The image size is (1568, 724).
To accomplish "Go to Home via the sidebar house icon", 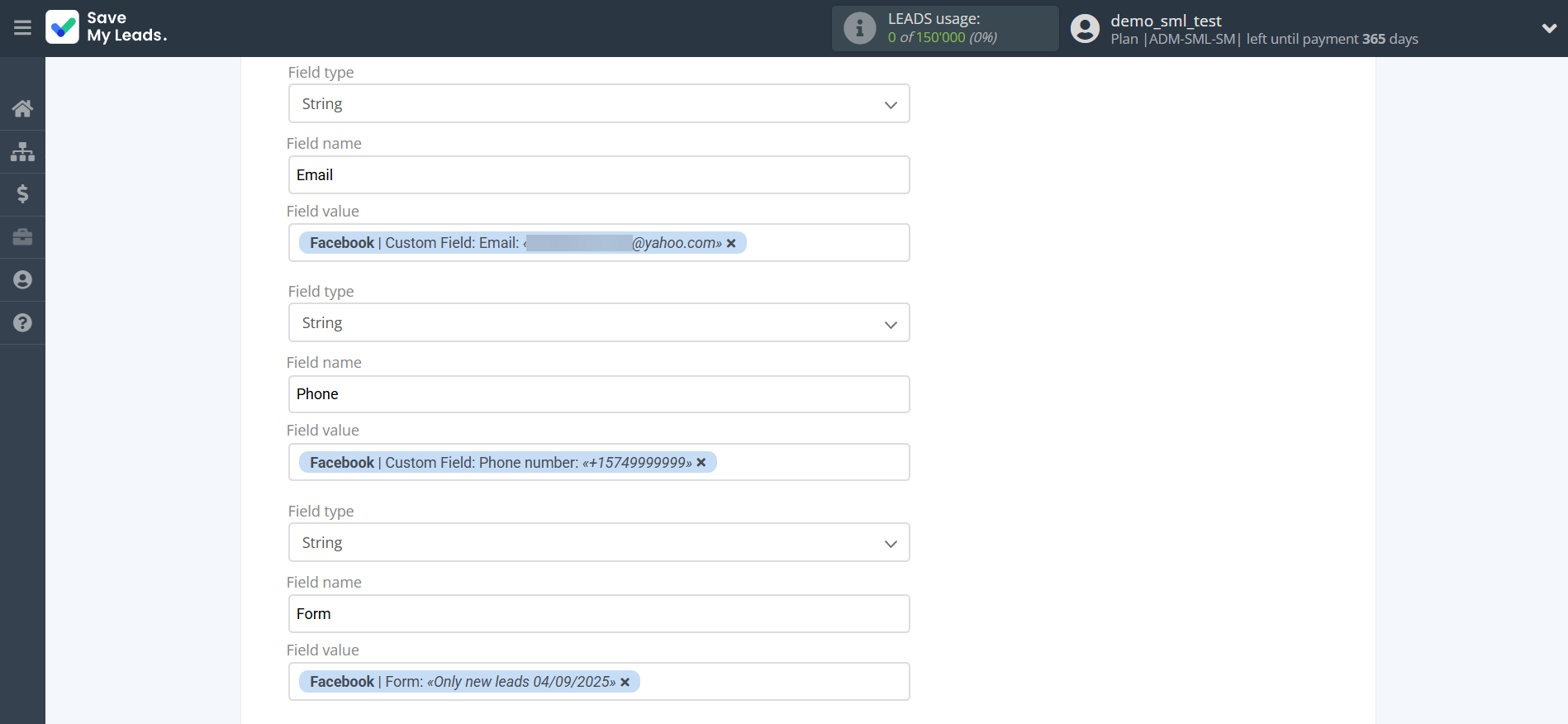I will (22, 108).
